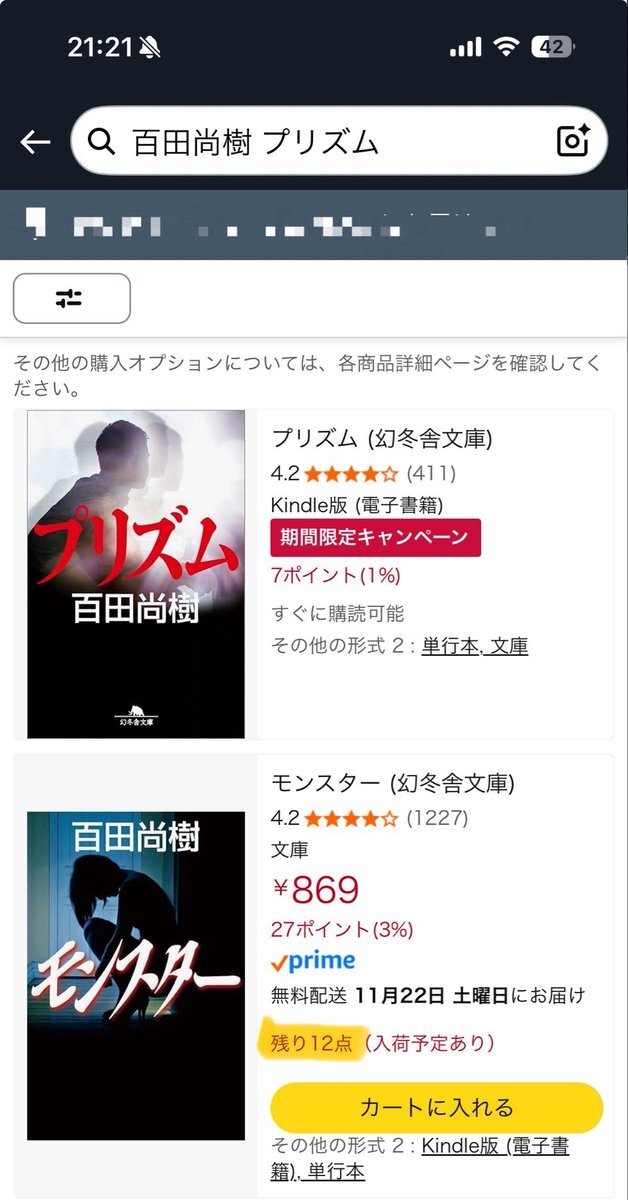Open the プリズム (幻冬舎文庫) title

click(x=382, y=438)
